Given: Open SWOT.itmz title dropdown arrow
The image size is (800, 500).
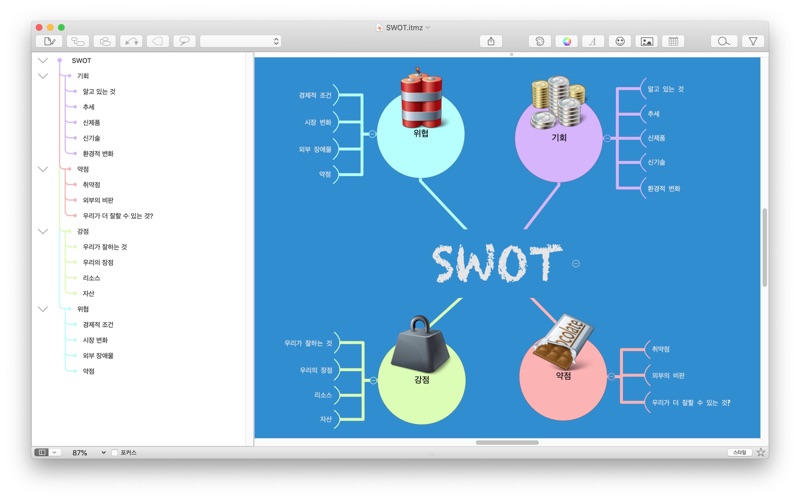Looking at the screenshot, I should (428, 28).
